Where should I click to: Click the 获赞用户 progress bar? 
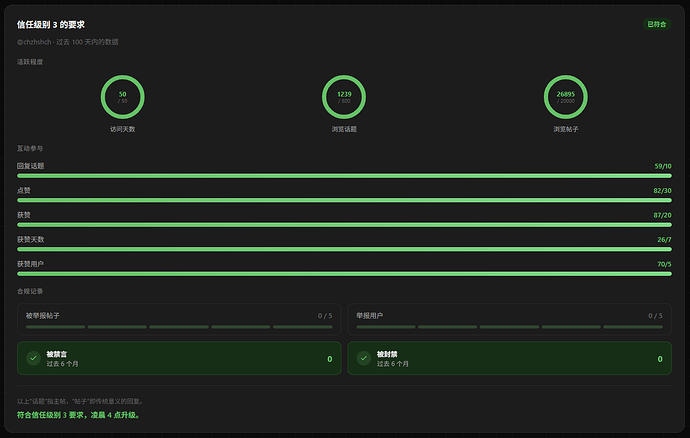click(x=344, y=274)
